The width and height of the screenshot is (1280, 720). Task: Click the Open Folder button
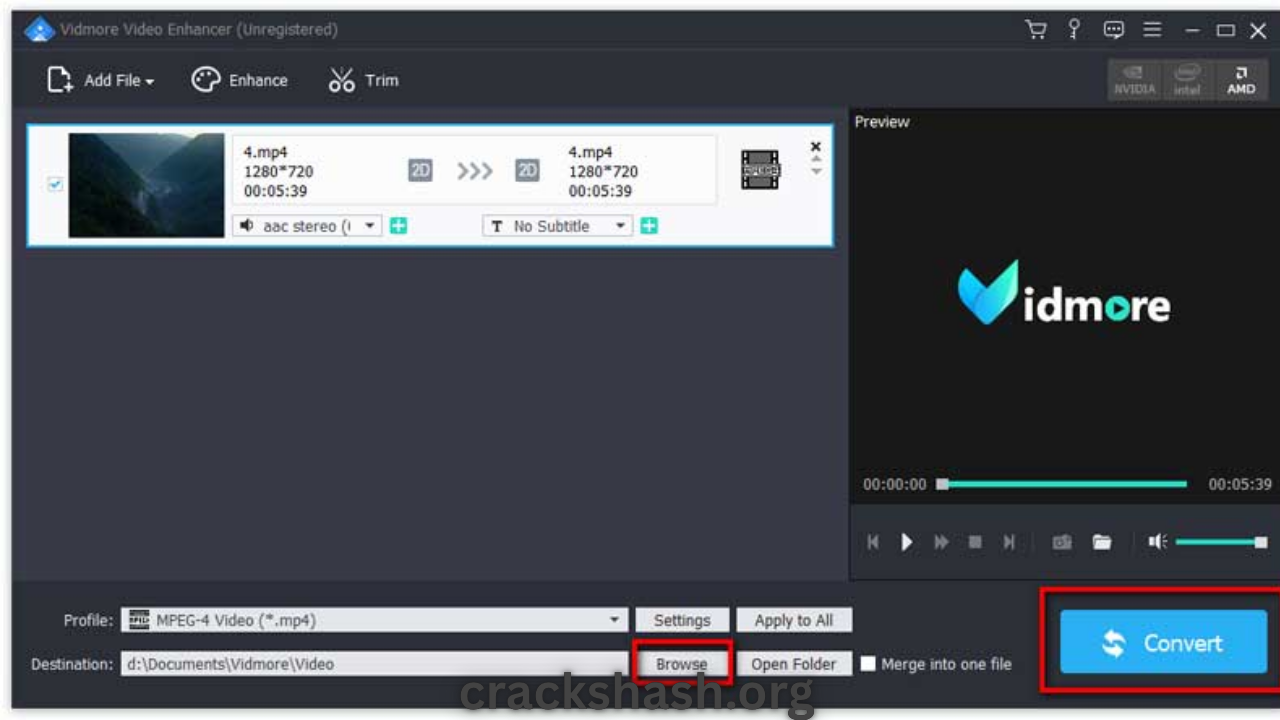click(x=794, y=664)
